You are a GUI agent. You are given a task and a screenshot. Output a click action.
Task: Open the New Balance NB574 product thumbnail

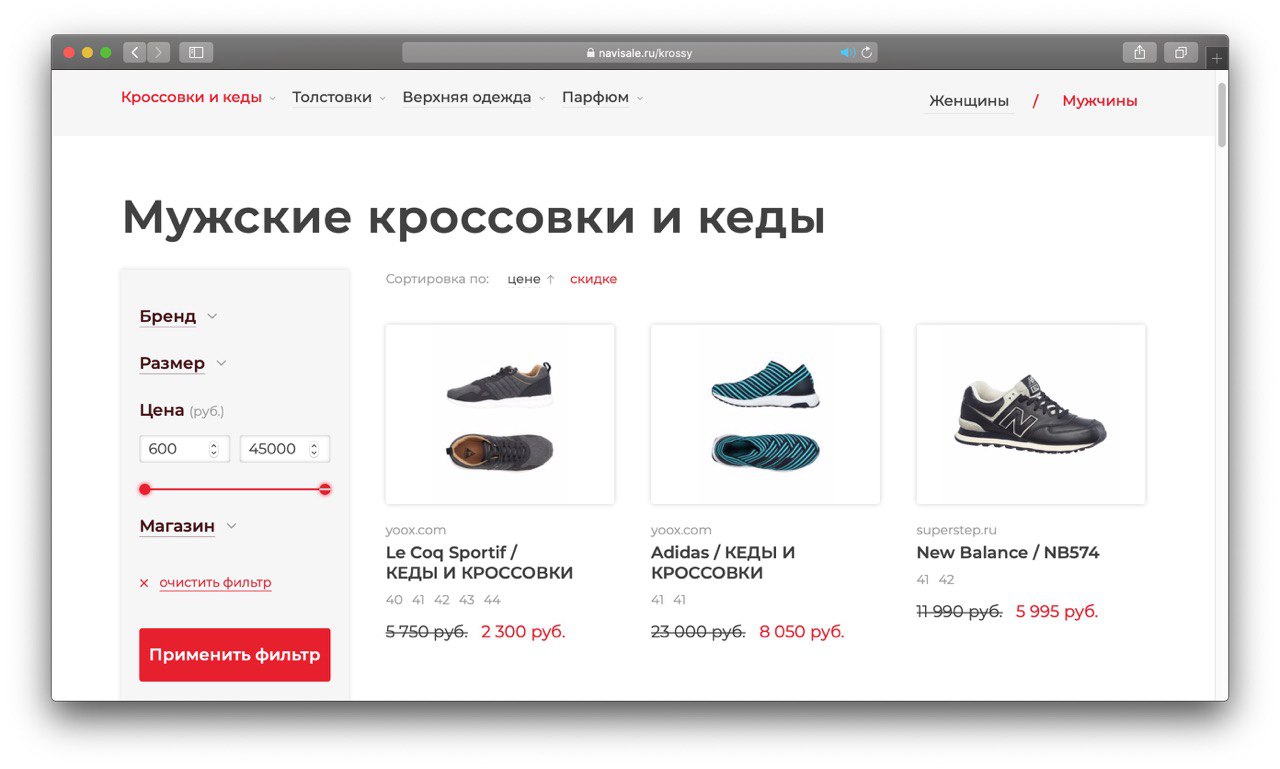coord(1030,414)
